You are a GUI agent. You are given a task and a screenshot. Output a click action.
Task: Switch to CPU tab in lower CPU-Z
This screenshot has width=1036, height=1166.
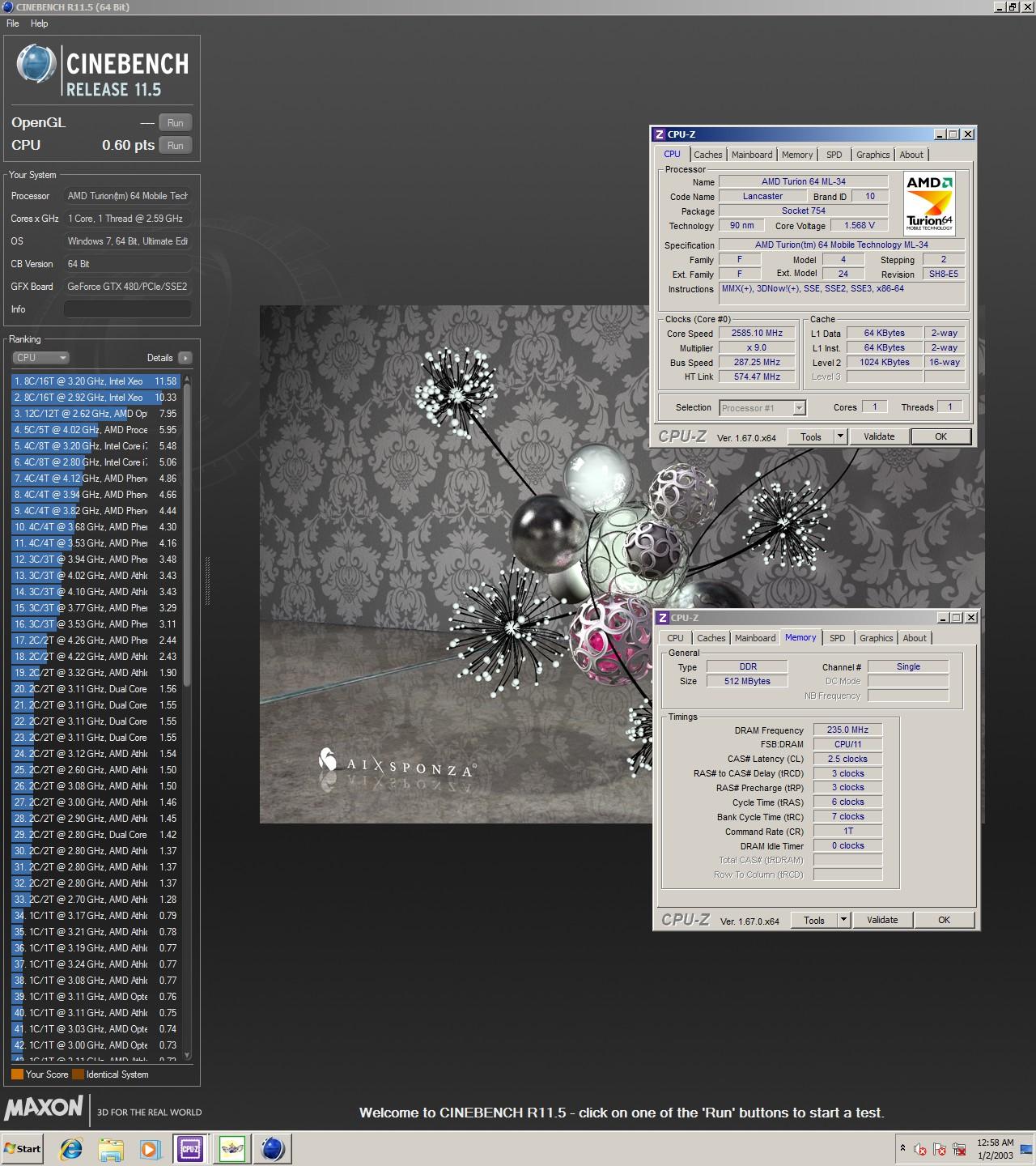(675, 638)
